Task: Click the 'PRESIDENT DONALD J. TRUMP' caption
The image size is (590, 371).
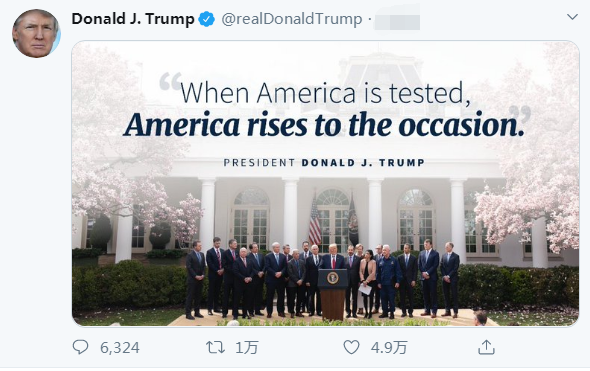Action: point(324,163)
